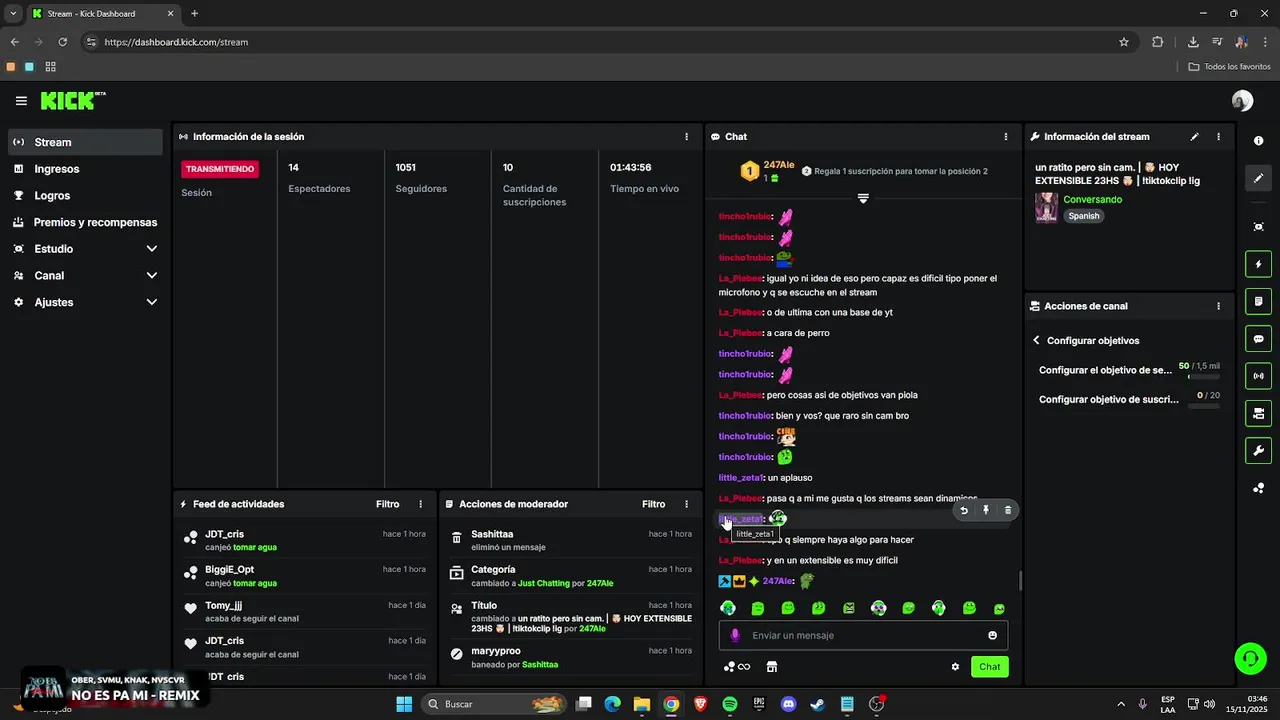Click the Spanish language tag
The width and height of the screenshot is (1280, 720).
[1083, 216]
